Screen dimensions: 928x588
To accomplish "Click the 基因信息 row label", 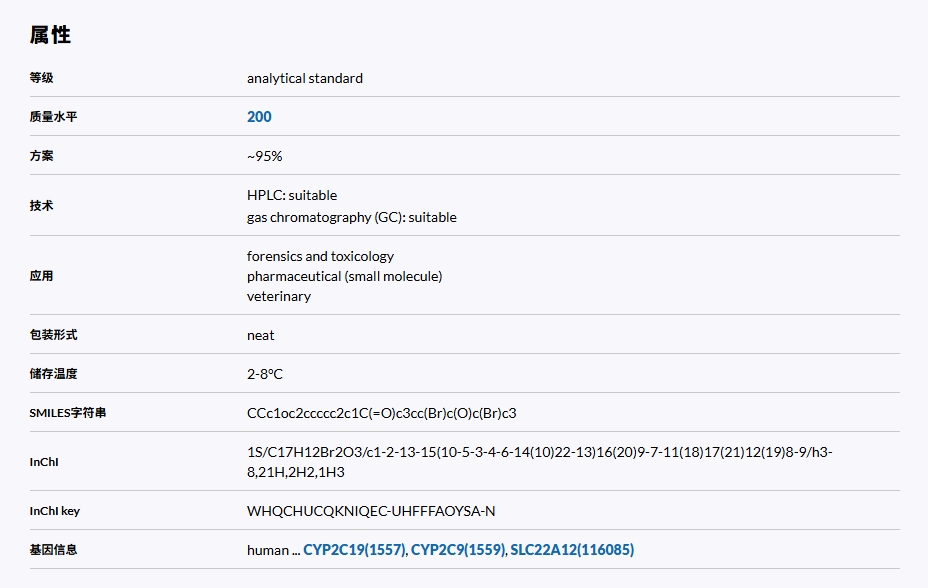I will click(53, 550).
